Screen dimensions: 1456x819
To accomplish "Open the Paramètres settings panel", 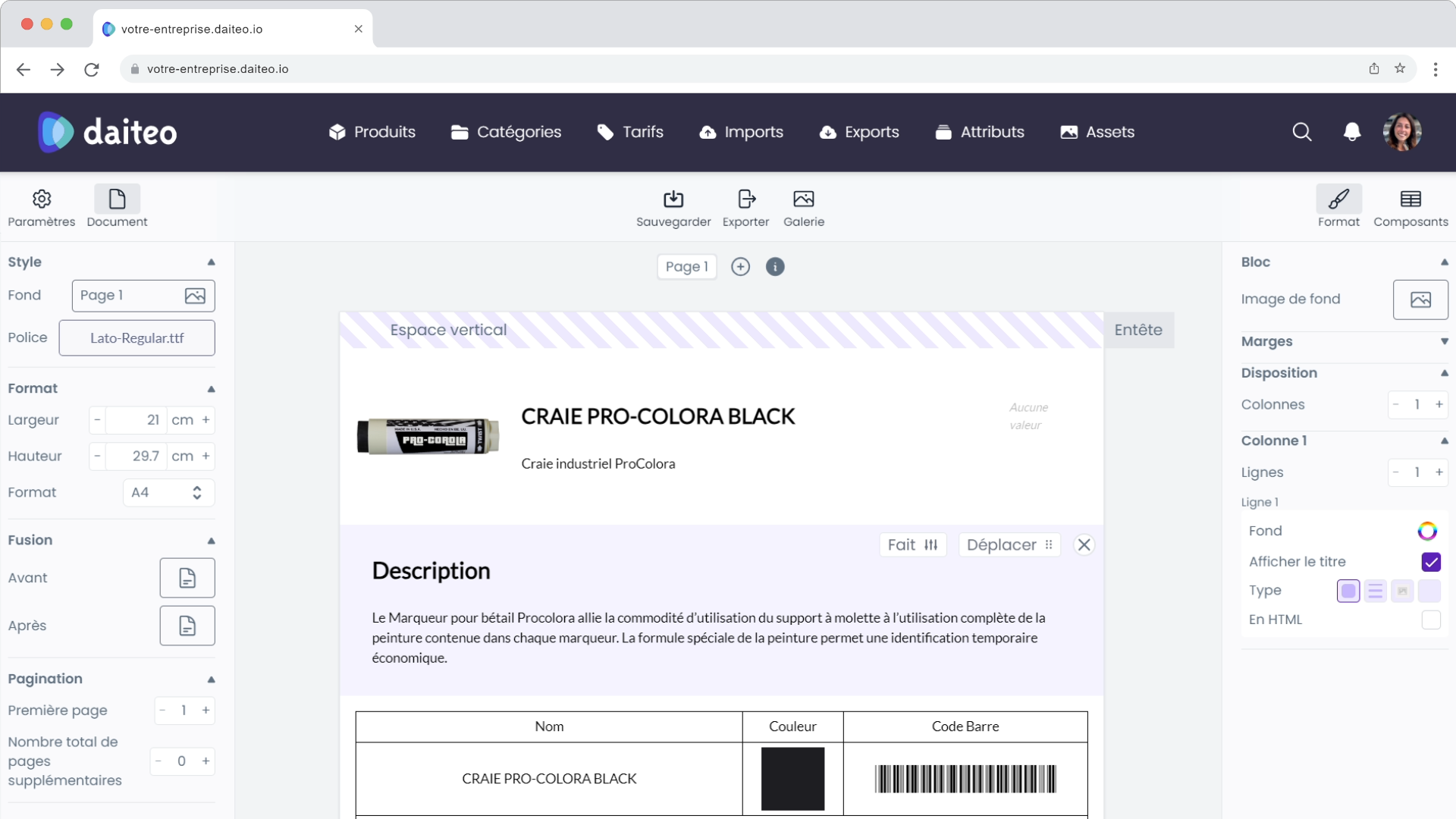I will click(x=41, y=205).
